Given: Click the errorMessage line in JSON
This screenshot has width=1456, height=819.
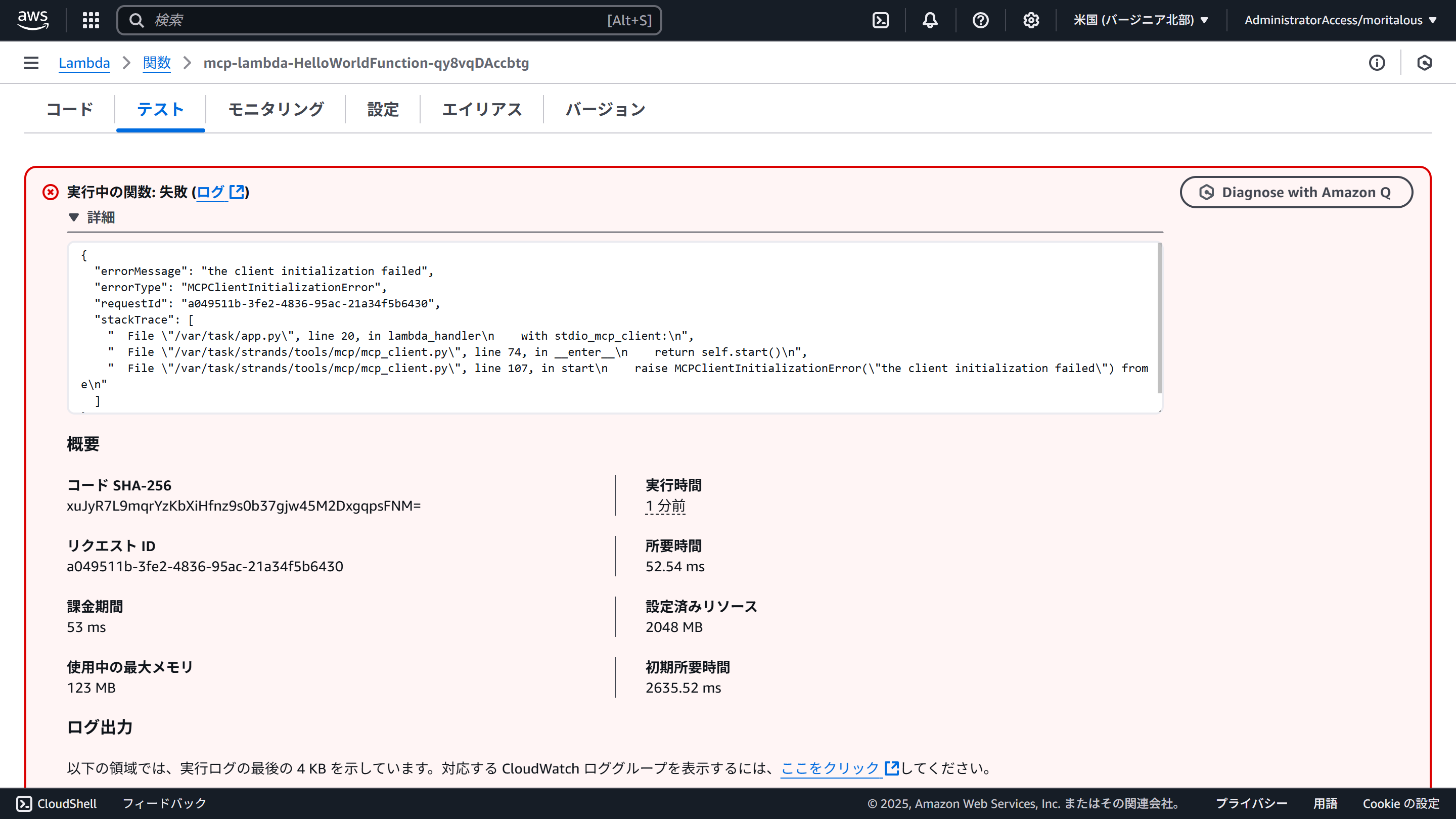Looking at the screenshot, I should [x=264, y=271].
